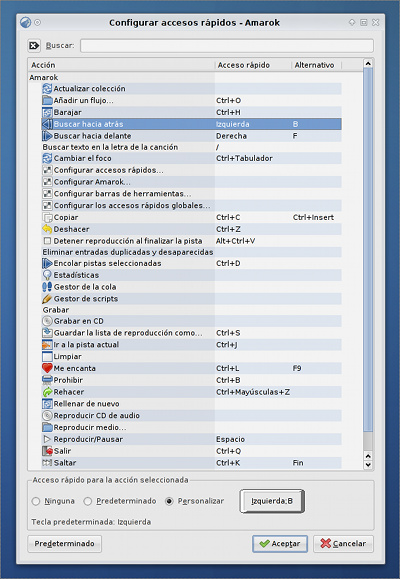The image size is (400, 579).
Task: Click the Configurar accesos rápidos row icon
Action: click(x=47, y=170)
